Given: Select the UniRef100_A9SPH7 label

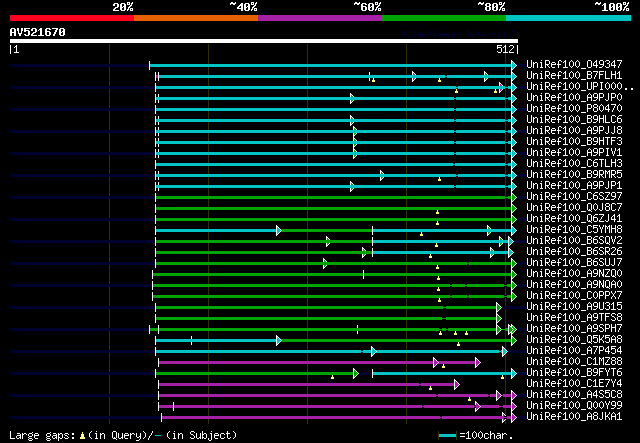Looking at the screenshot, I should click(574, 329).
